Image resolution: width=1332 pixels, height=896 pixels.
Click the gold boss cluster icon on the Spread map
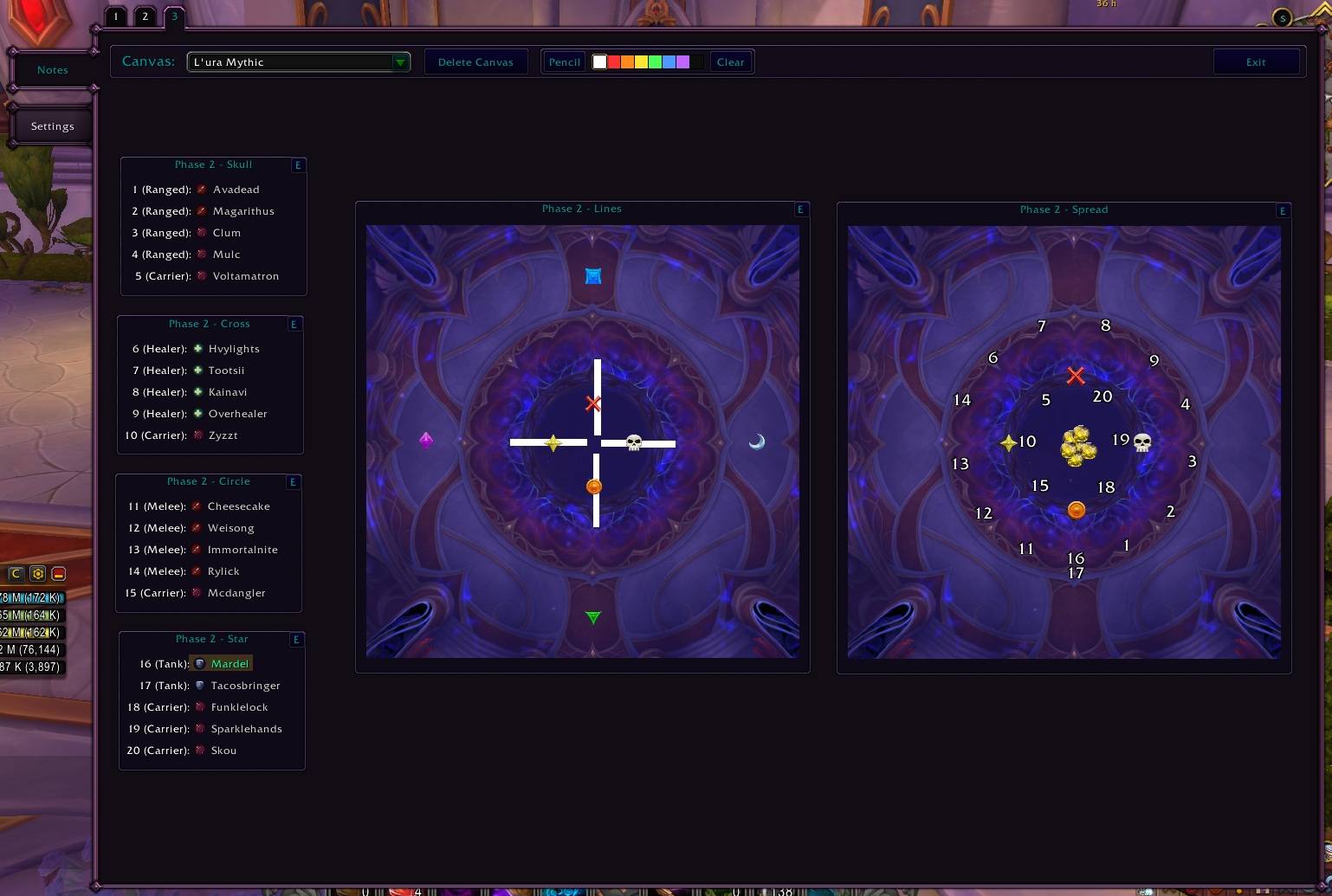tap(1078, 446)
